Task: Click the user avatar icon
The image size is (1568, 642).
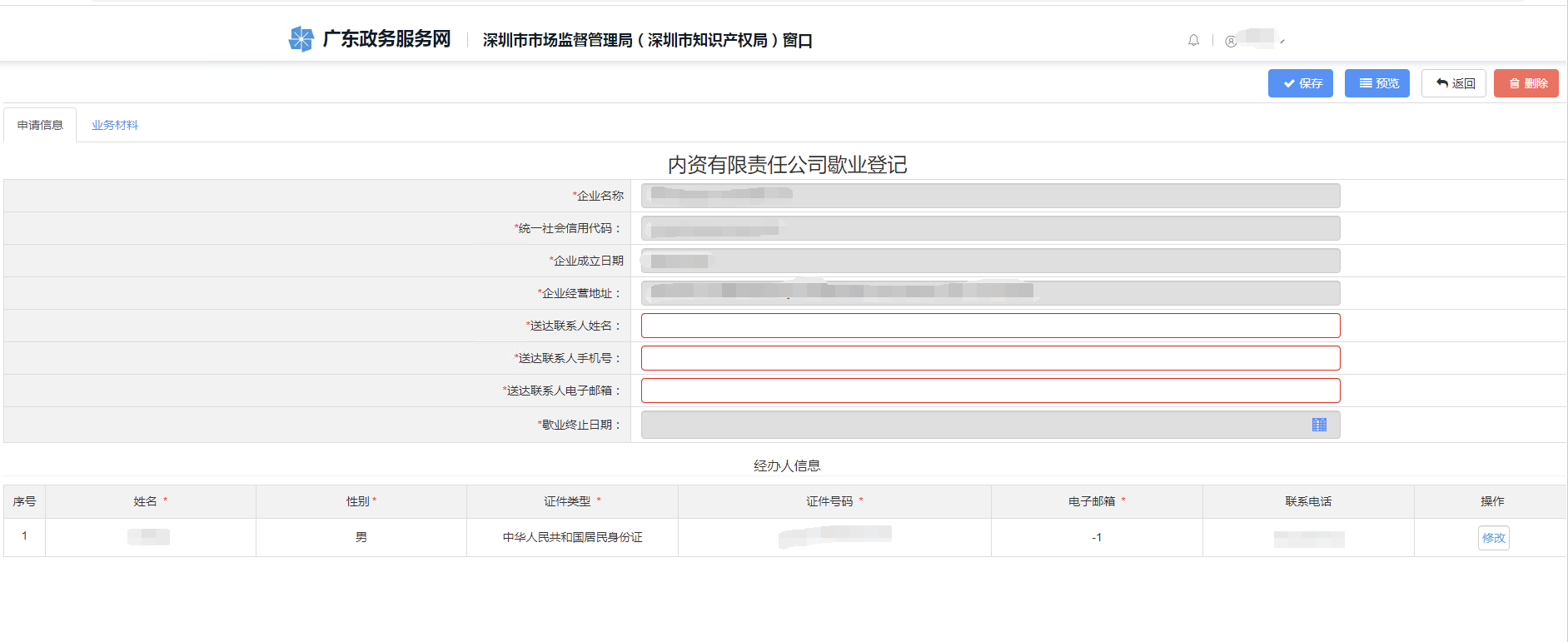Action: pos(1231,41)
